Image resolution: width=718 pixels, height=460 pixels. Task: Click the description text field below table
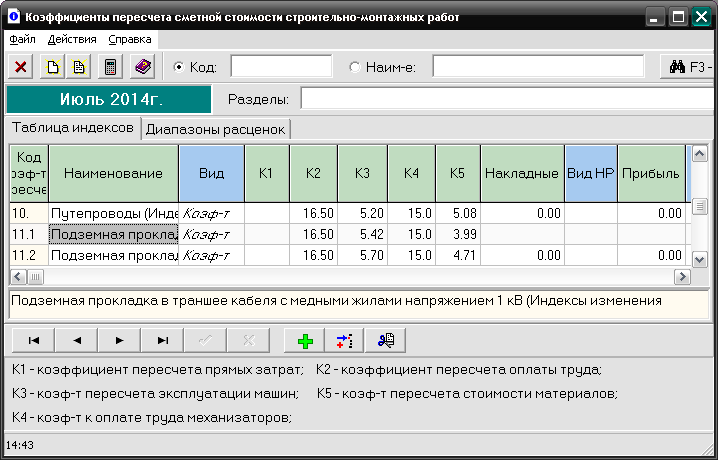point(359,303)
